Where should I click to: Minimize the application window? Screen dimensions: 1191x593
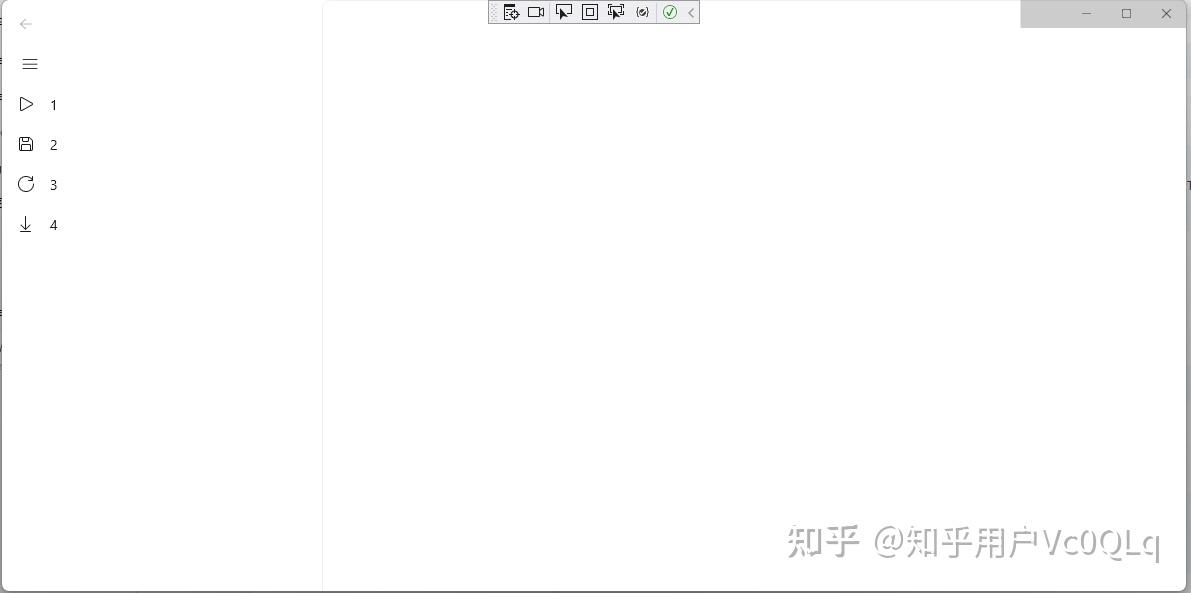(x=1086, y=14)
